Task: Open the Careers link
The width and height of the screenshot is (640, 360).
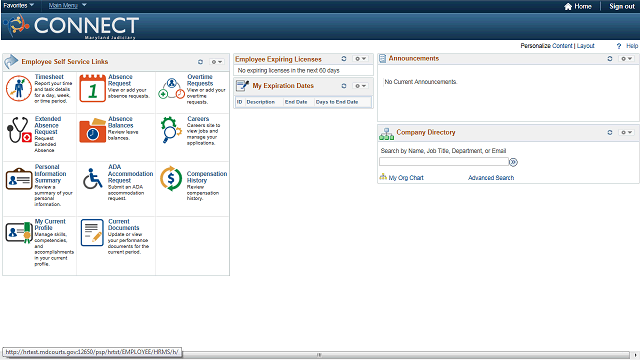Action: [198, 119]
